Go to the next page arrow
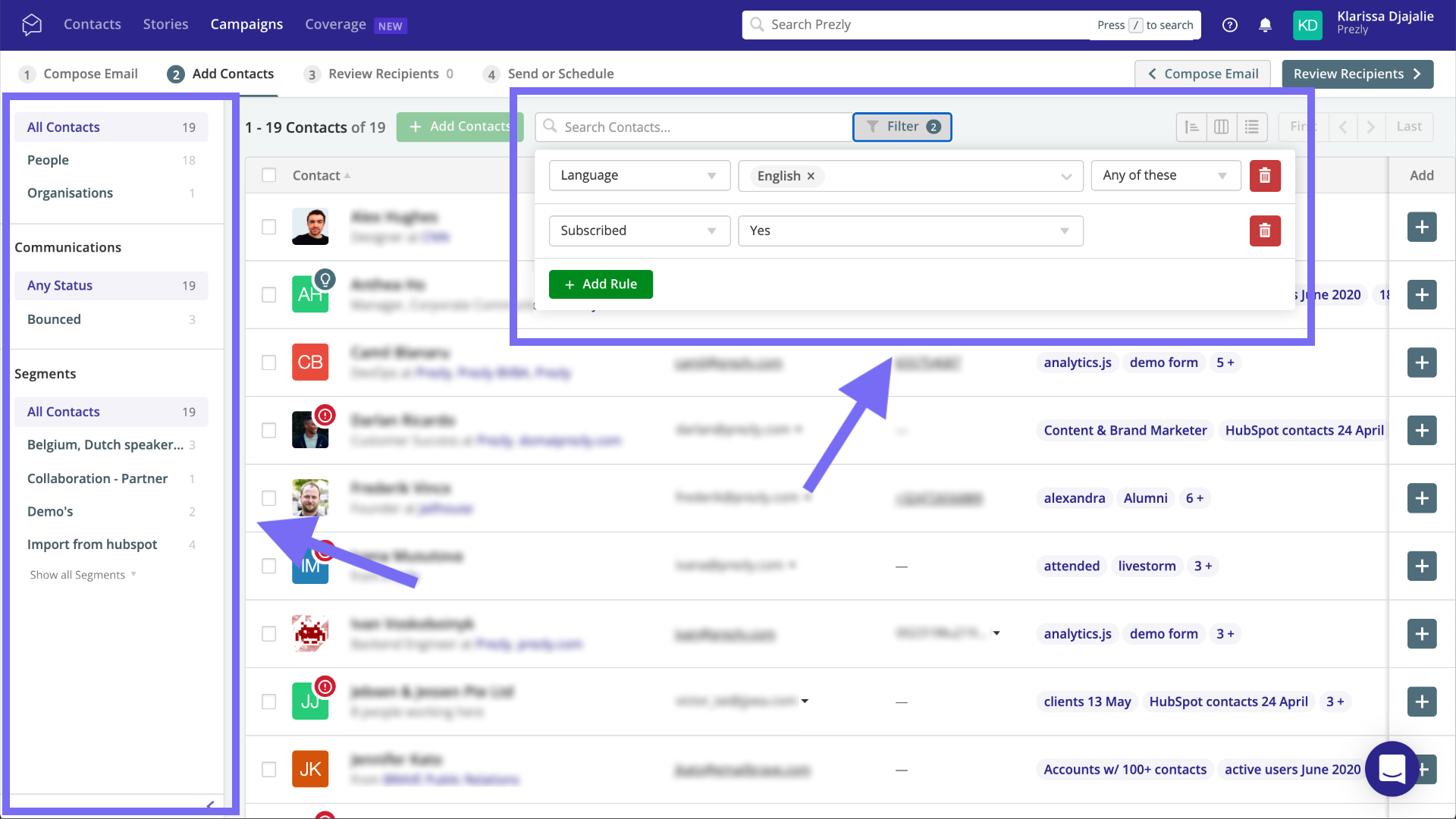The image size is (1456, 819). coord(1371,127)
